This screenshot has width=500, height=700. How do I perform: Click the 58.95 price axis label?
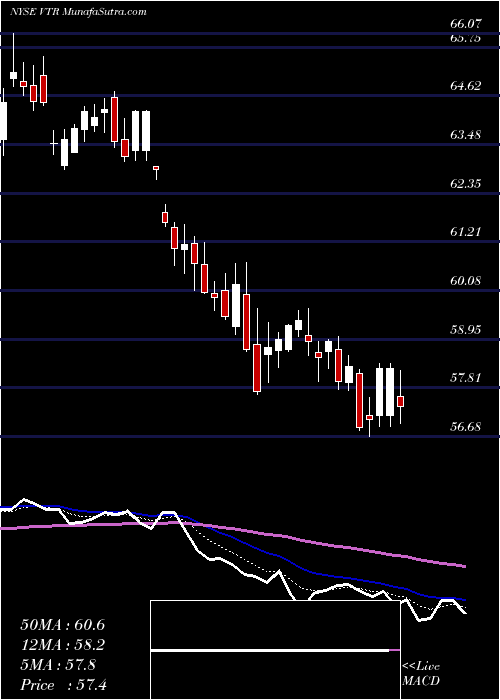[466, 329]
